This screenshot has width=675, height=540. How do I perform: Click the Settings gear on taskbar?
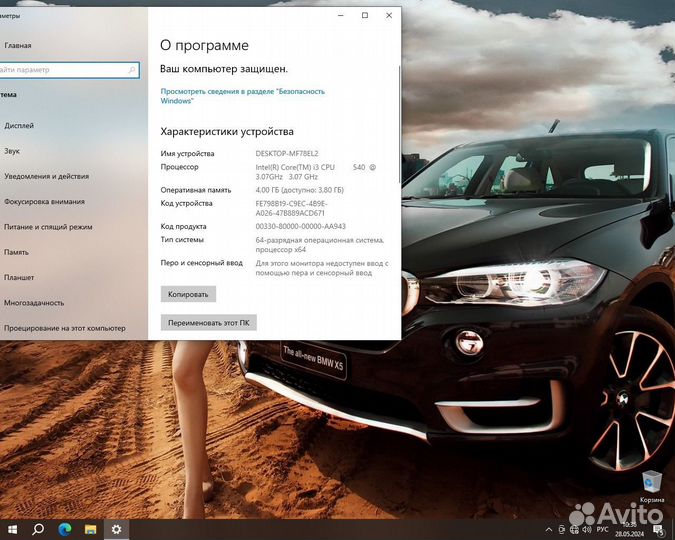116,529
